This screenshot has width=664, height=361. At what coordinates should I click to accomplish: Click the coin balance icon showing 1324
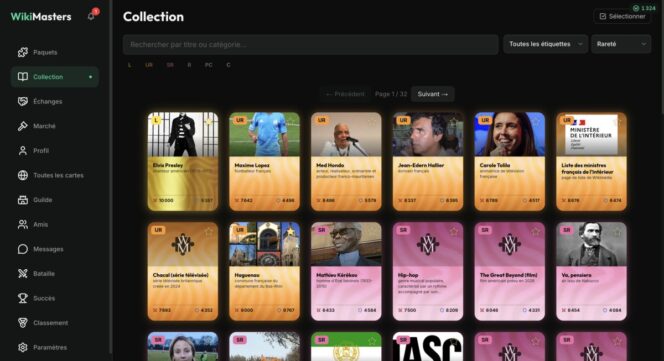(636, 8)
